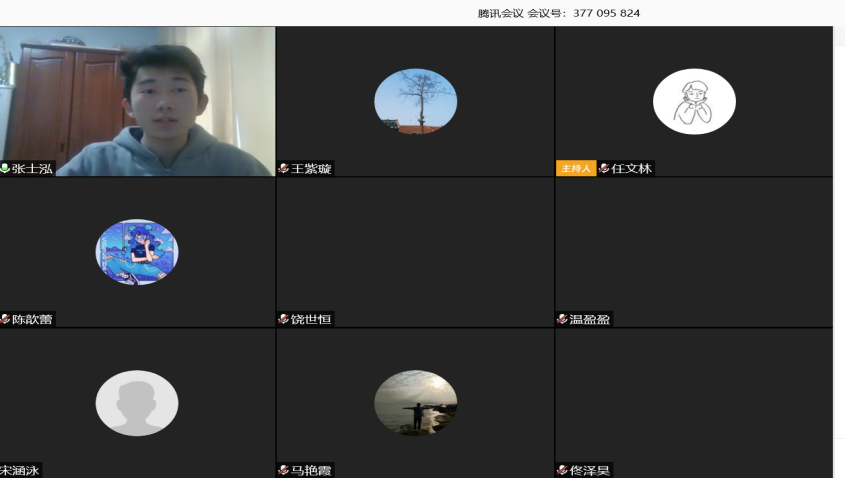
Task: Click the orange 主持人 host badge
Action: [576, 169]
